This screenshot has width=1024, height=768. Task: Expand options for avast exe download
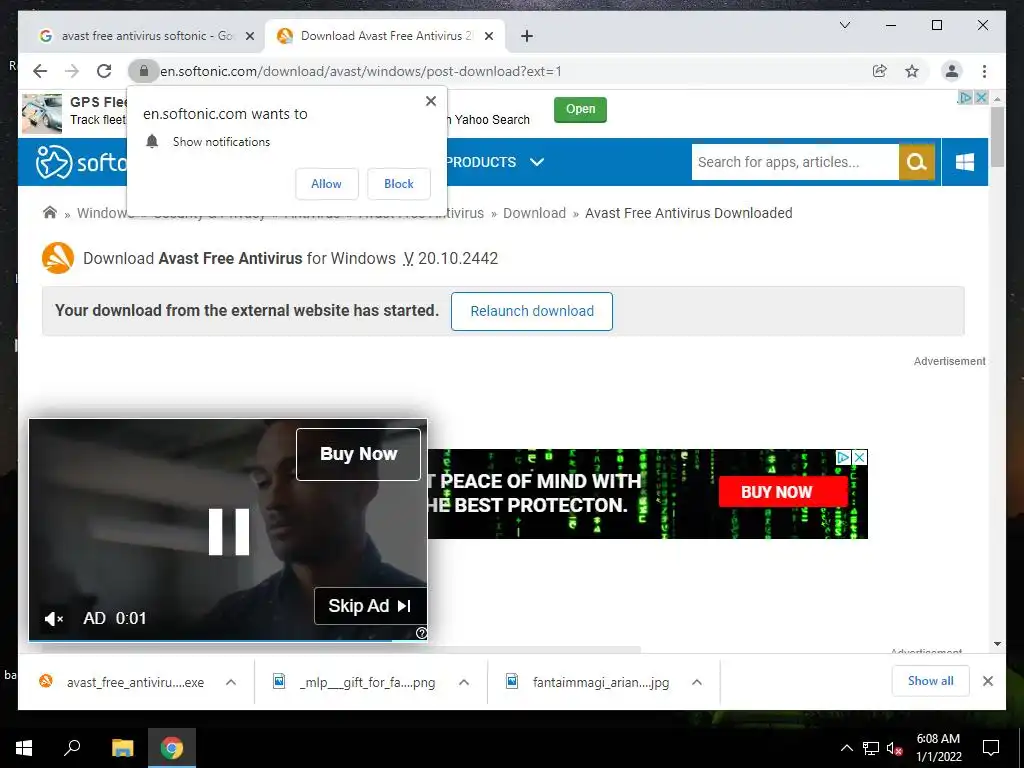(231, 682)
